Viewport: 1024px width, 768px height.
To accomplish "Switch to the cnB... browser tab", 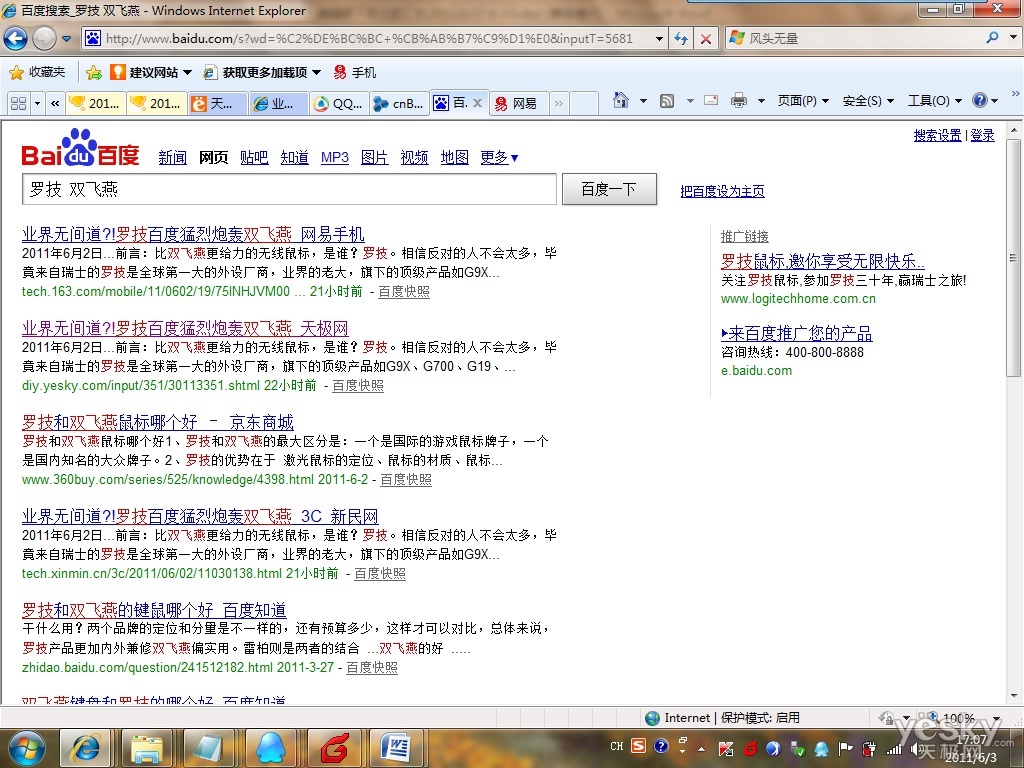I will click(x=400, y=103).
